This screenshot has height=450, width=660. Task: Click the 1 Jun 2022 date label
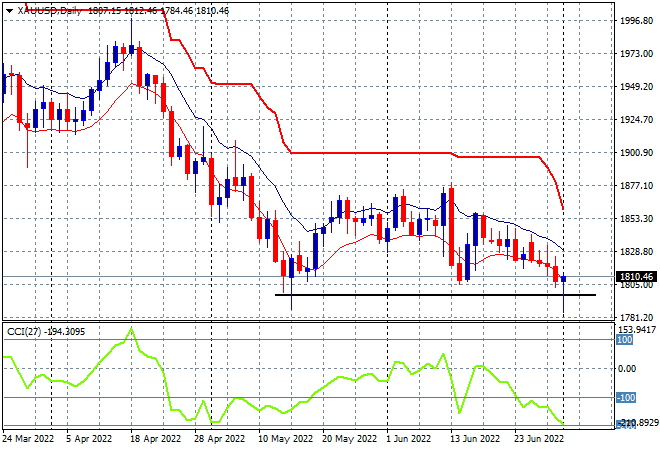(409, 439)
